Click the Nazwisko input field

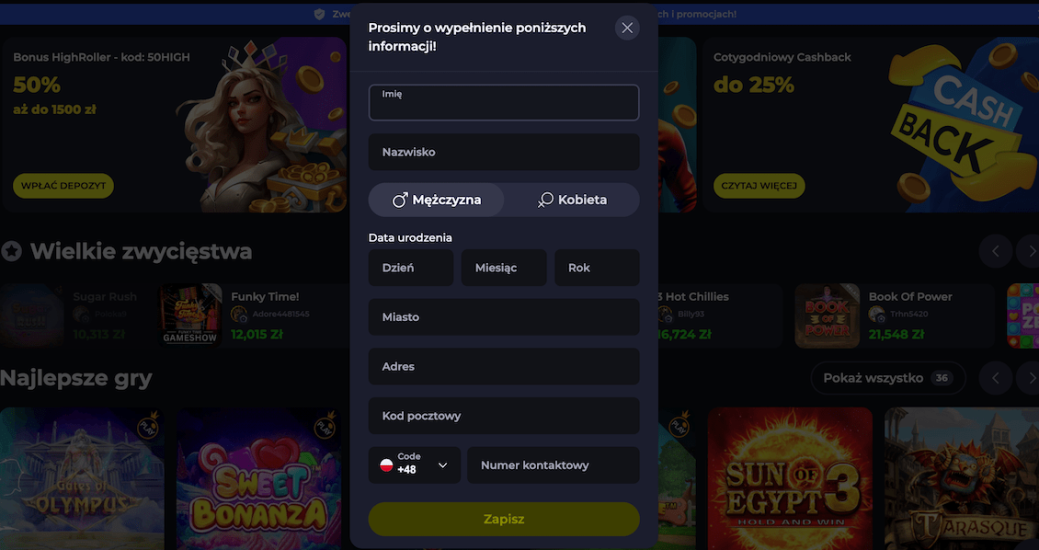click(503, 152)
